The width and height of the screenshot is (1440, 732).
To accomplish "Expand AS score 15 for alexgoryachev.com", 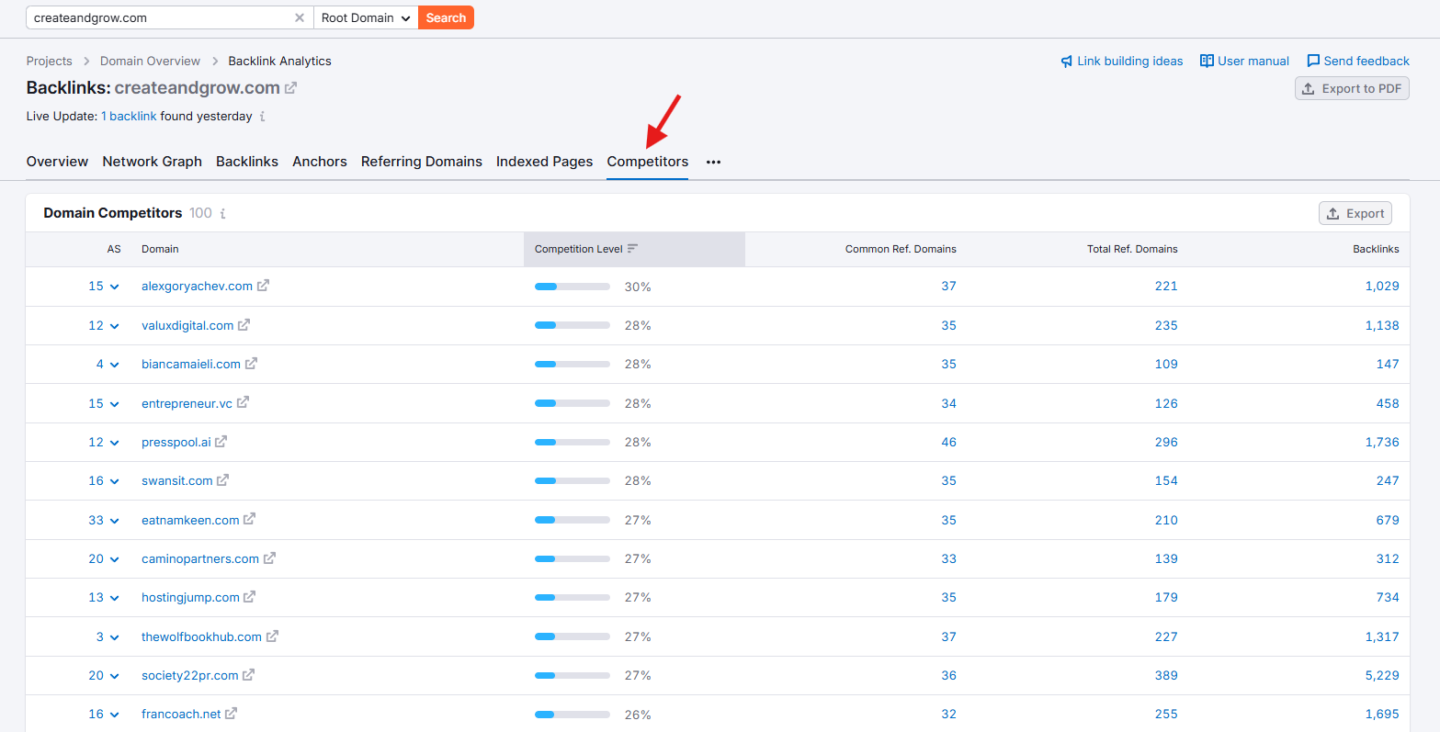I will click(x=104, y=286).
